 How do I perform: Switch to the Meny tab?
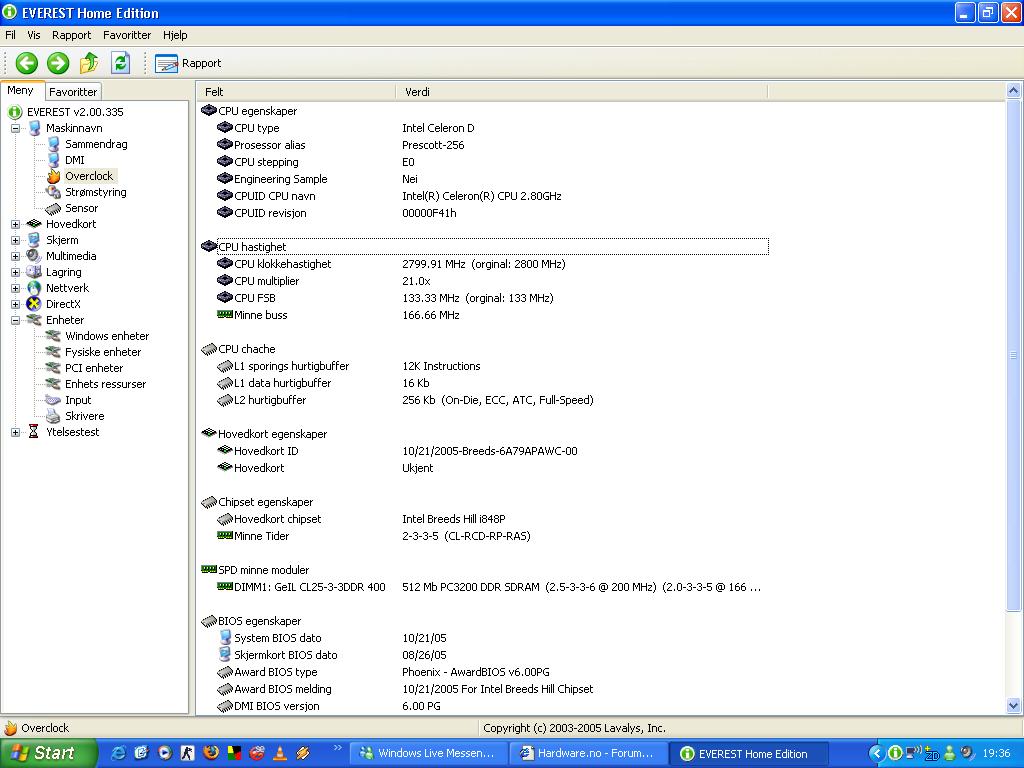tap(21, 91)
